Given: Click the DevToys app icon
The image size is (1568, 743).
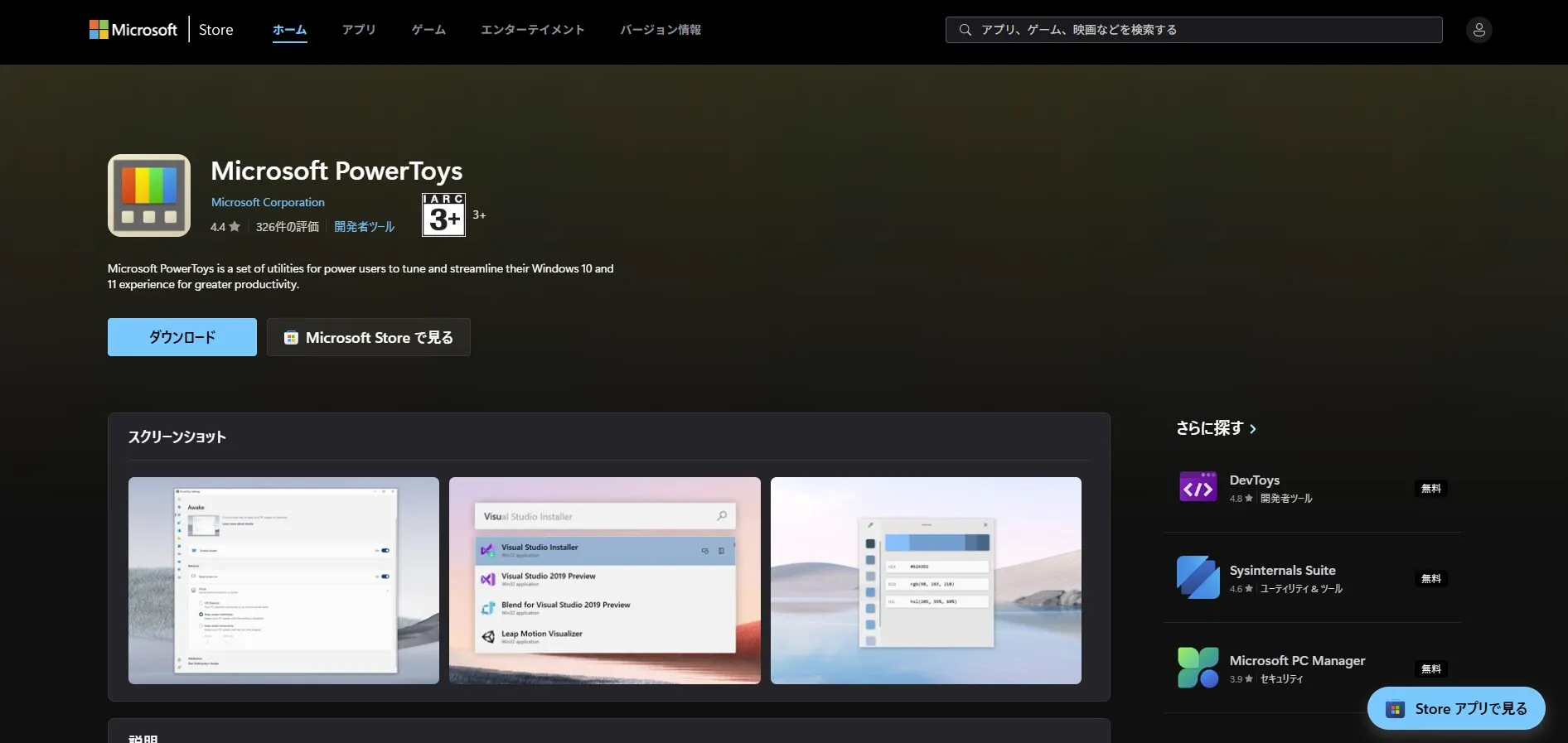Looking at the screenshot, I should tap(1198, 487).
